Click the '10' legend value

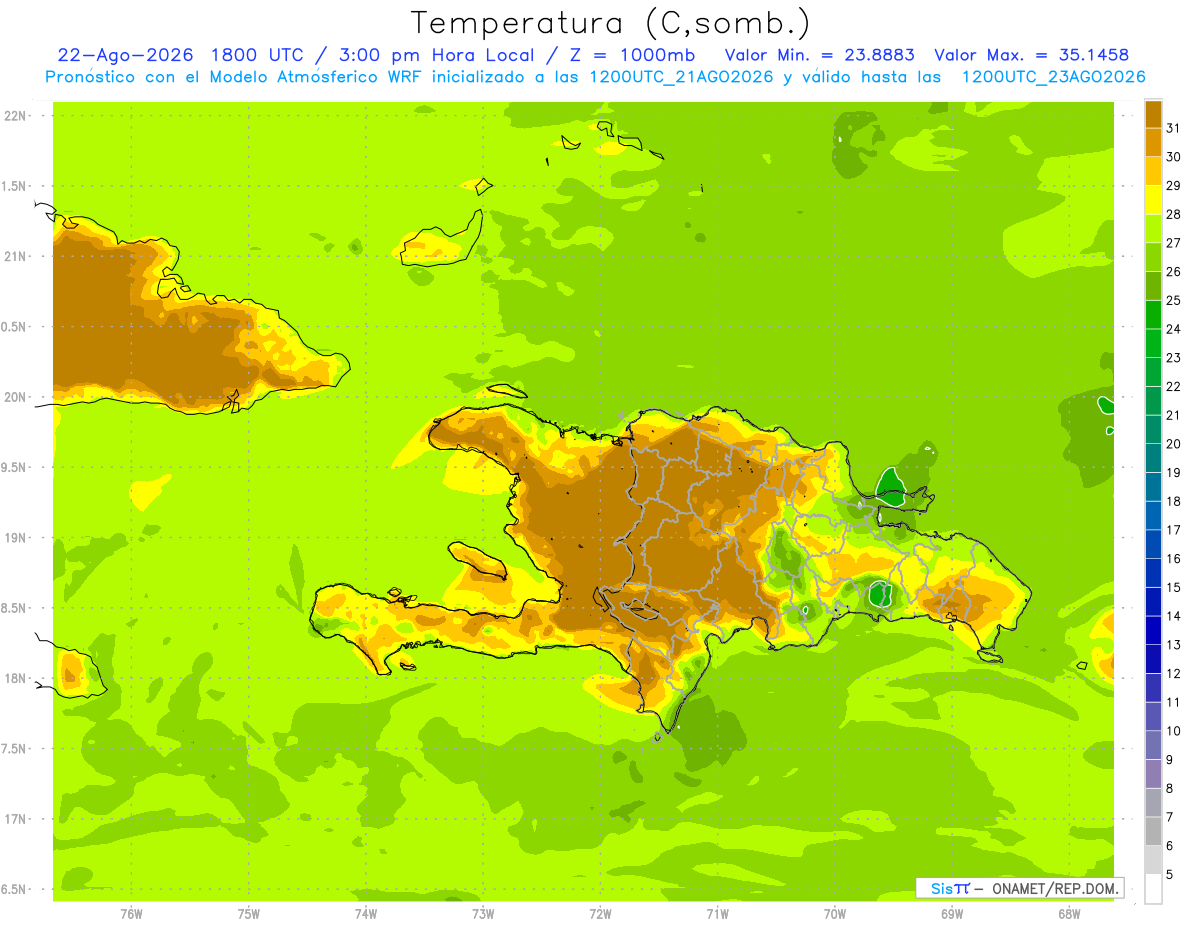pyautogui.click(x=1174, y=731)
